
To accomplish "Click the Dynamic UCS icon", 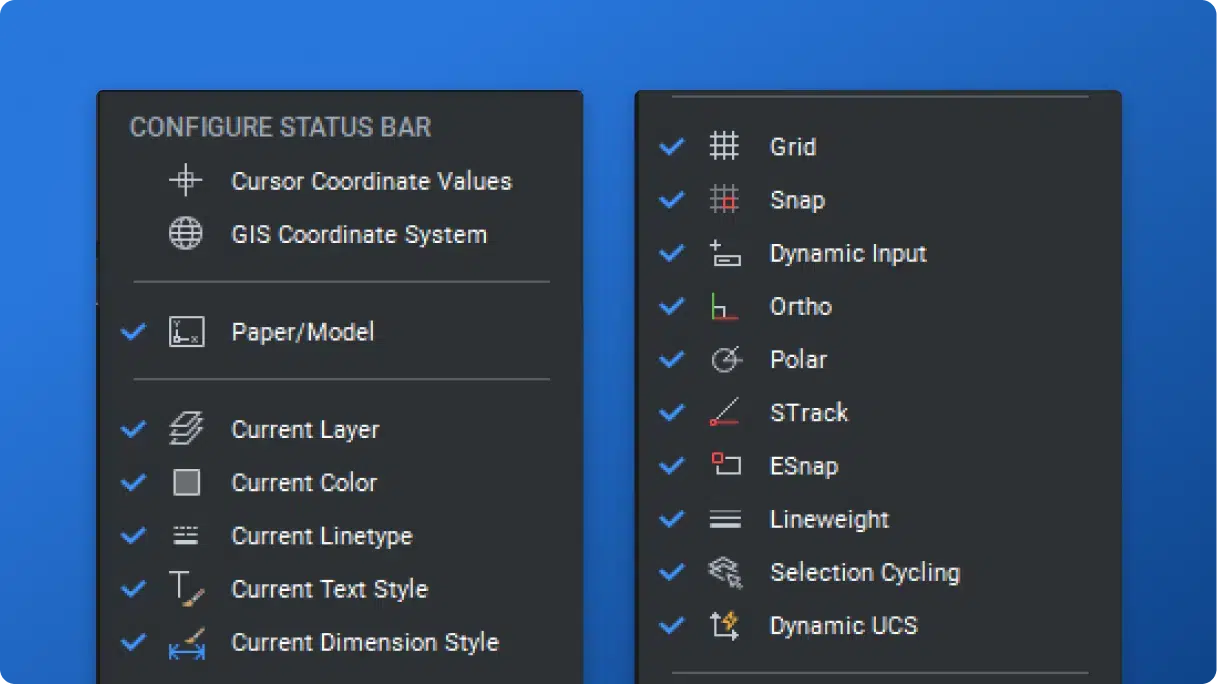I will [727, 625].
